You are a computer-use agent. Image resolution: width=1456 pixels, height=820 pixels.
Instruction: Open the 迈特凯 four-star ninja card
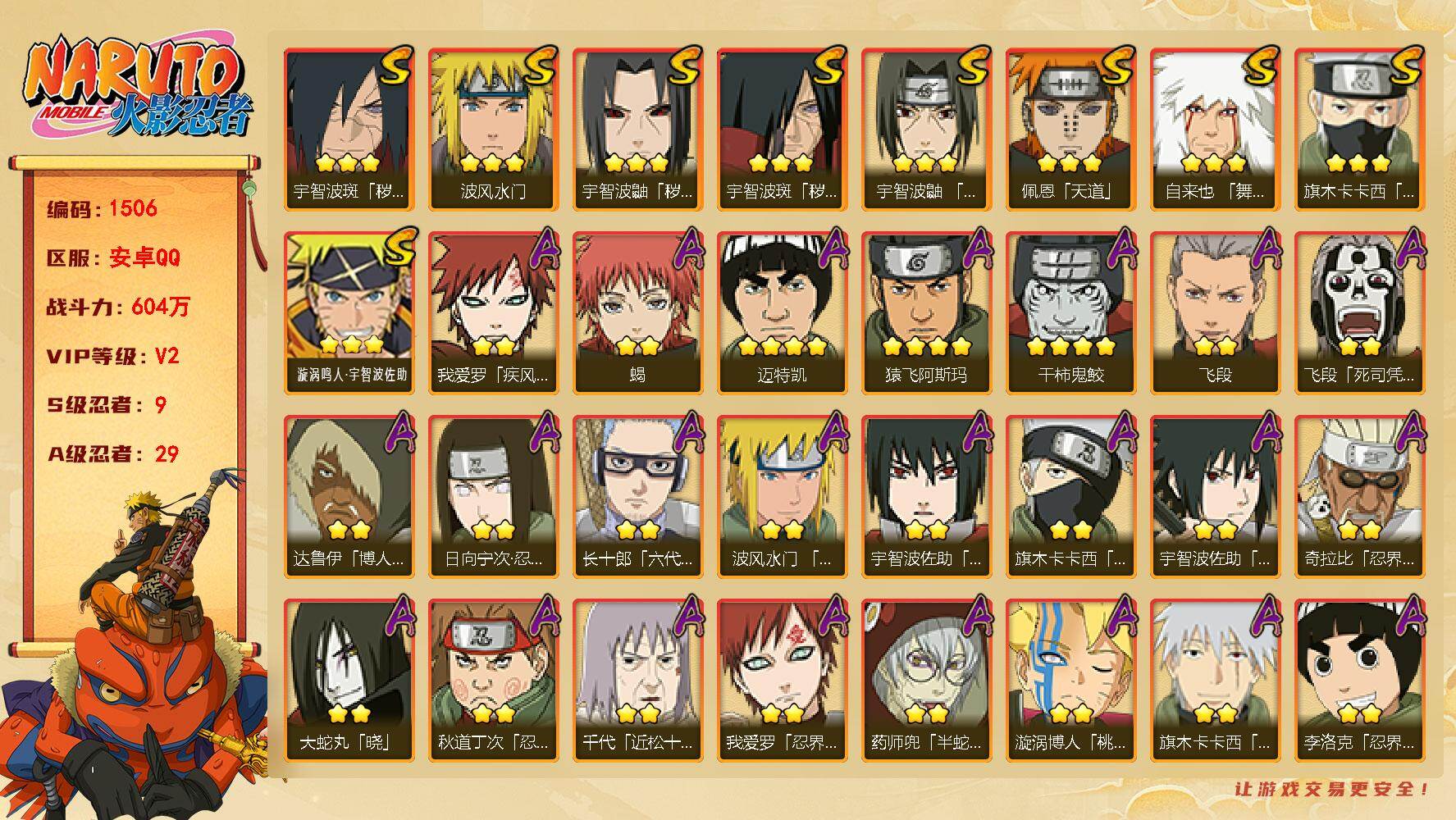[x=782, y=313]
